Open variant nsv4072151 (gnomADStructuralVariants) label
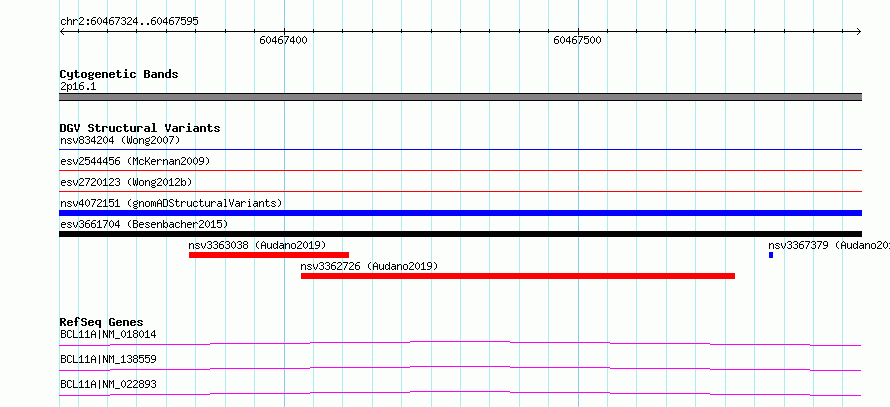Image resolution: width=890 pixels, height=407 pixels. point(171,203)
